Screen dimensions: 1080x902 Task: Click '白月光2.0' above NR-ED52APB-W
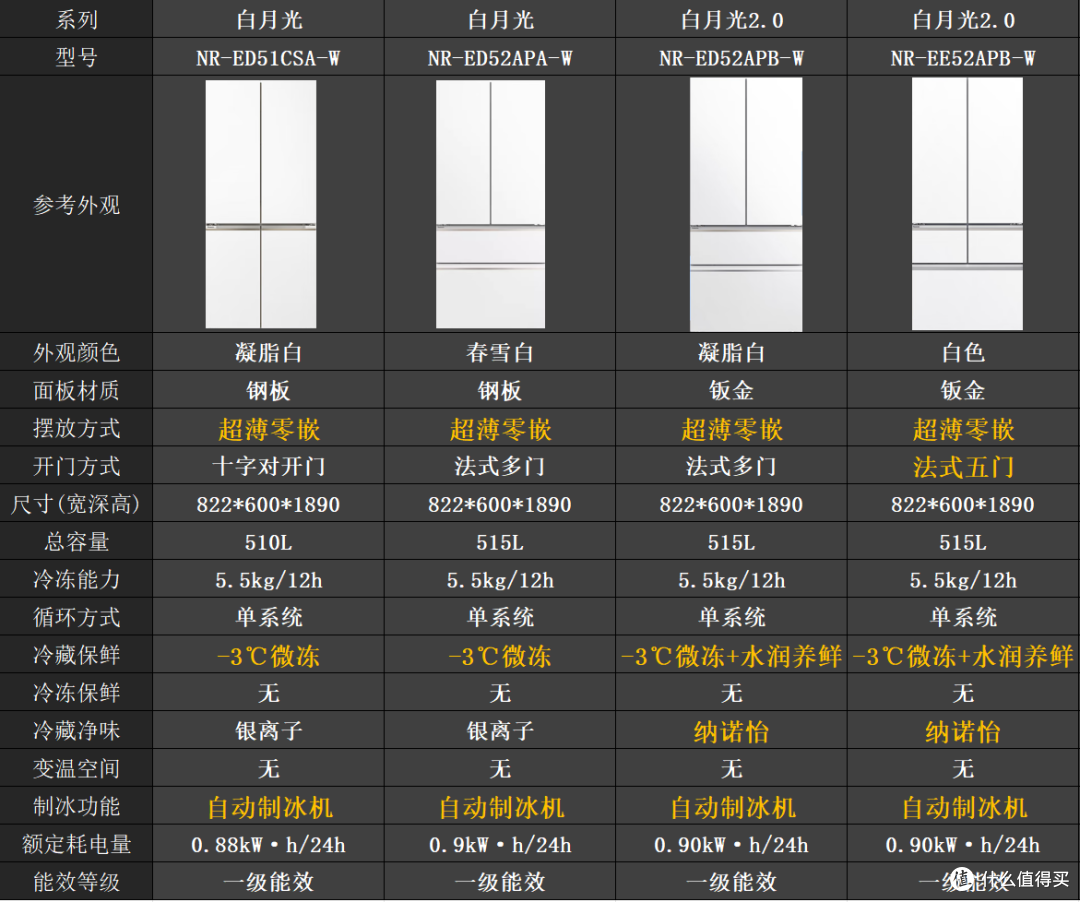pyautogui.click(x=731, y=20)
